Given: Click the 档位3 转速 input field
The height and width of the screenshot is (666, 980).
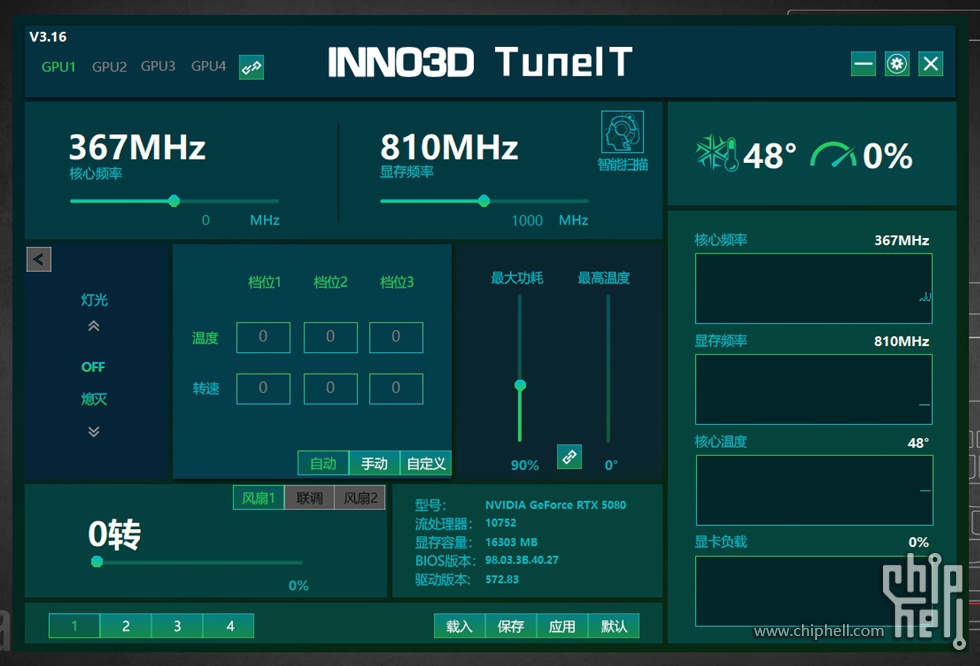Looking at the screenshot, I should tap(396, 389).
